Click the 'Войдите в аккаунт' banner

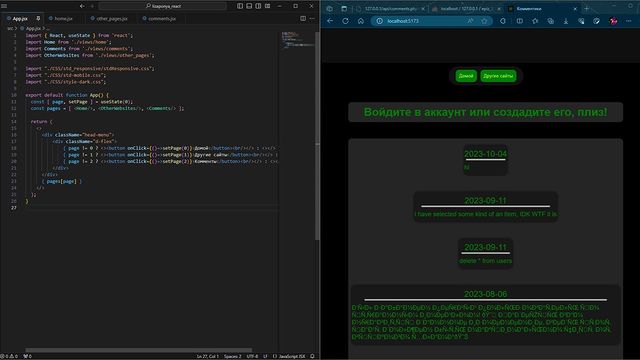point(485,112)
